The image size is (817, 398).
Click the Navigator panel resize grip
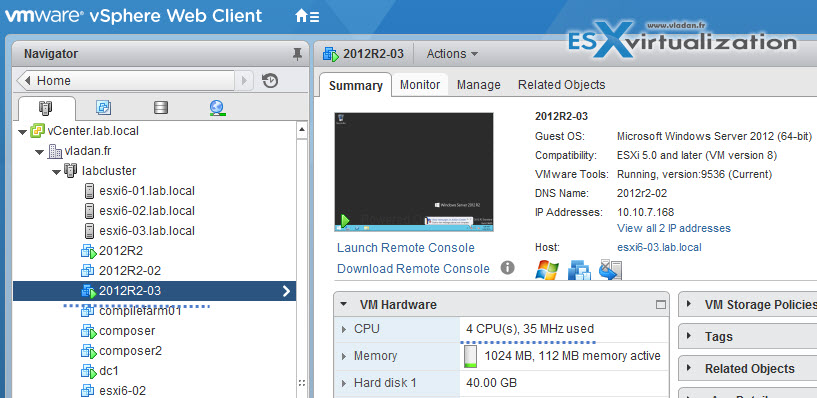(x=302, y=383)
